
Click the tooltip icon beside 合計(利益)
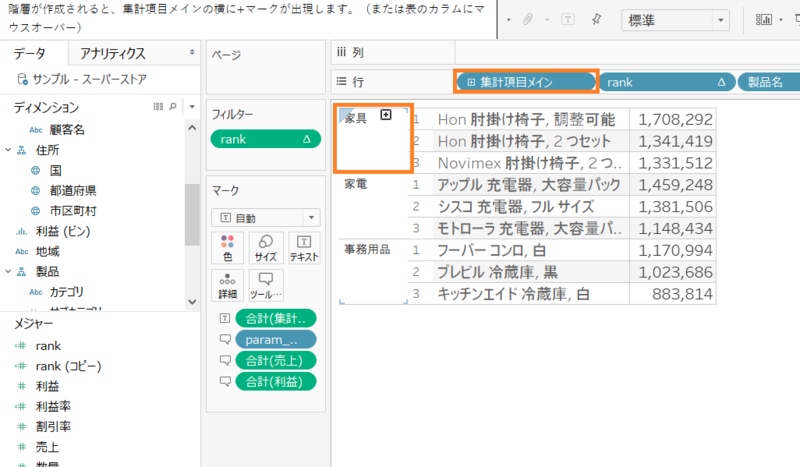(x=224, y=381)
